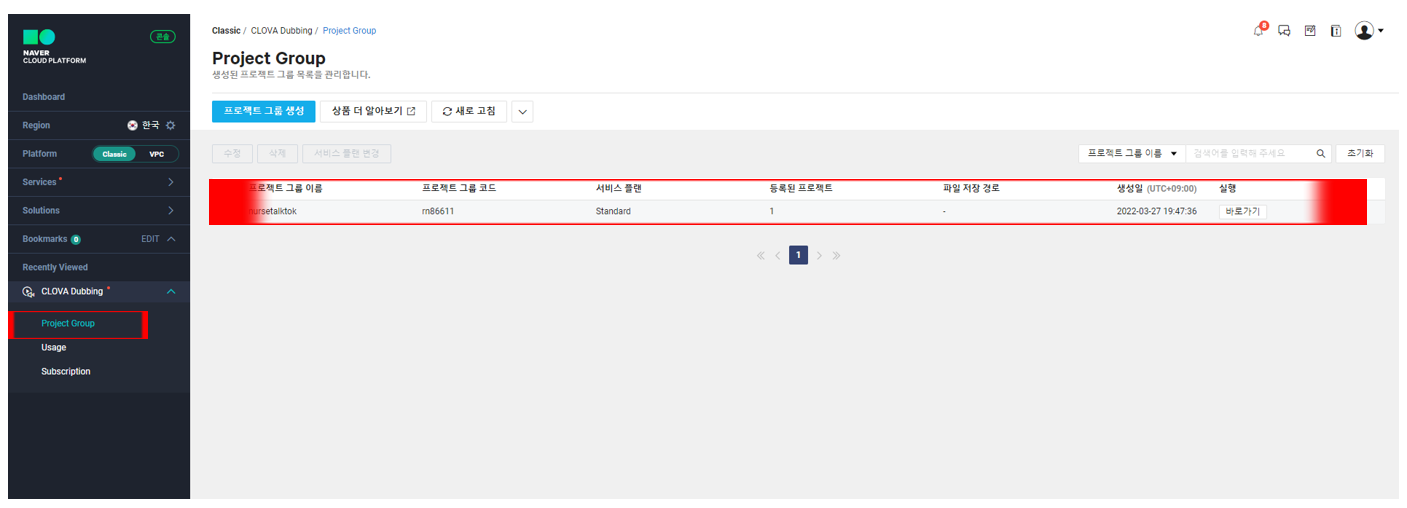Open the Subscription sidebar item
The width and height of the screenshot is (1407, 508).
tap(66, 371)
